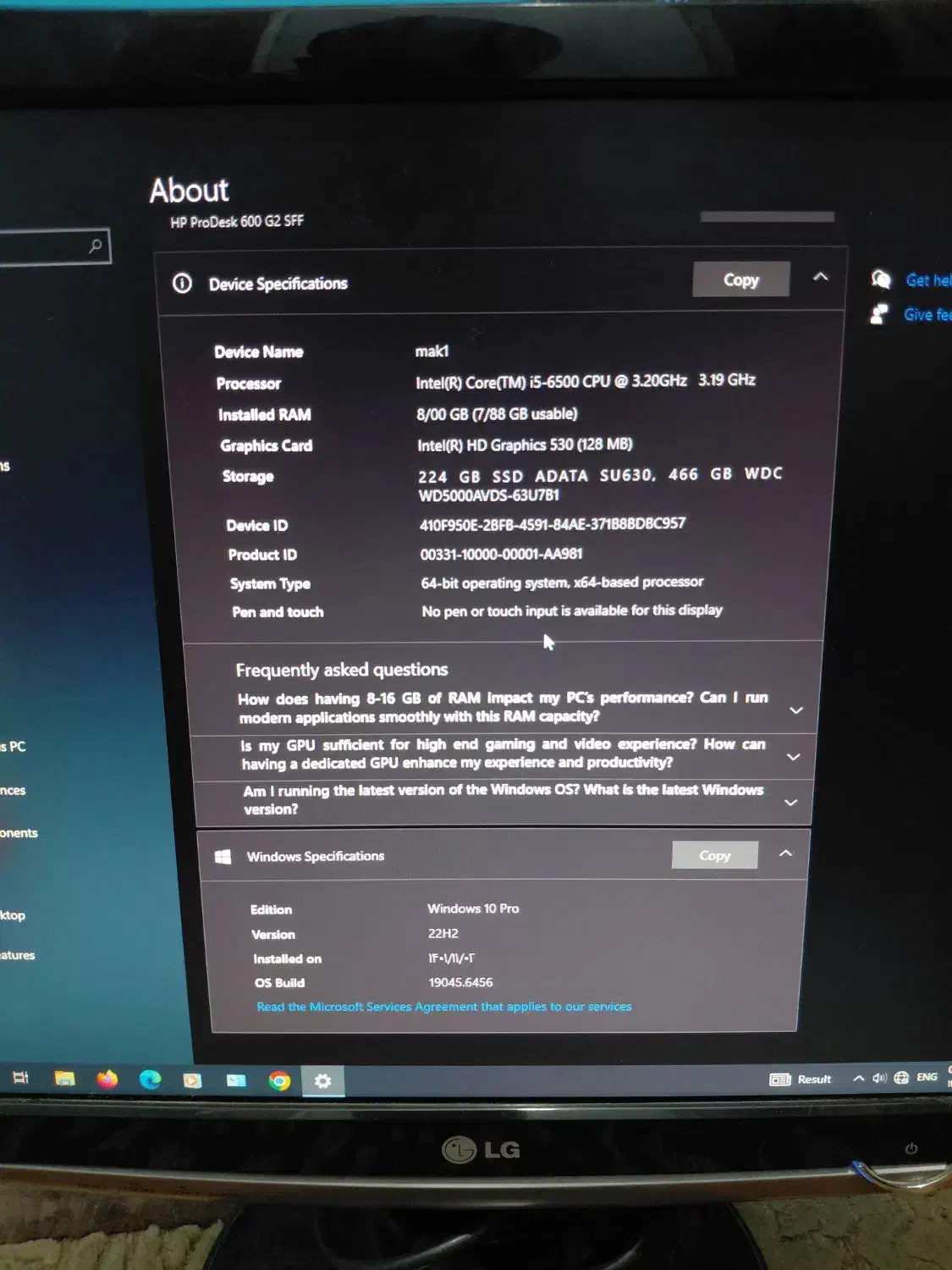Image resolution: width=952 pixels, height=1270 pixels.
Task: Click the Device Specifications info icon
Action: point(182,283)
